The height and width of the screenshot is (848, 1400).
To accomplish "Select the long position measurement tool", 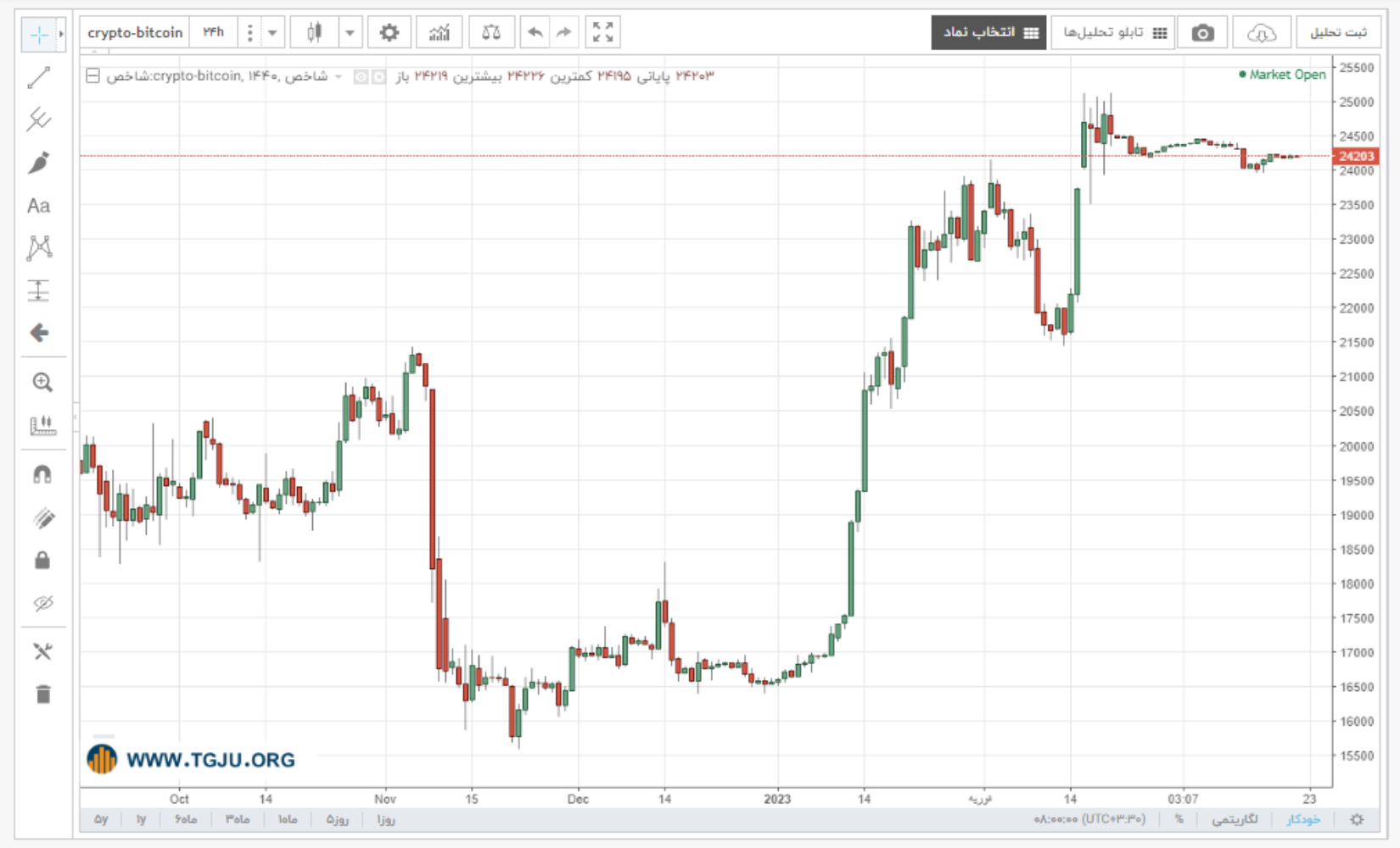I will click(x=39, y=290).
